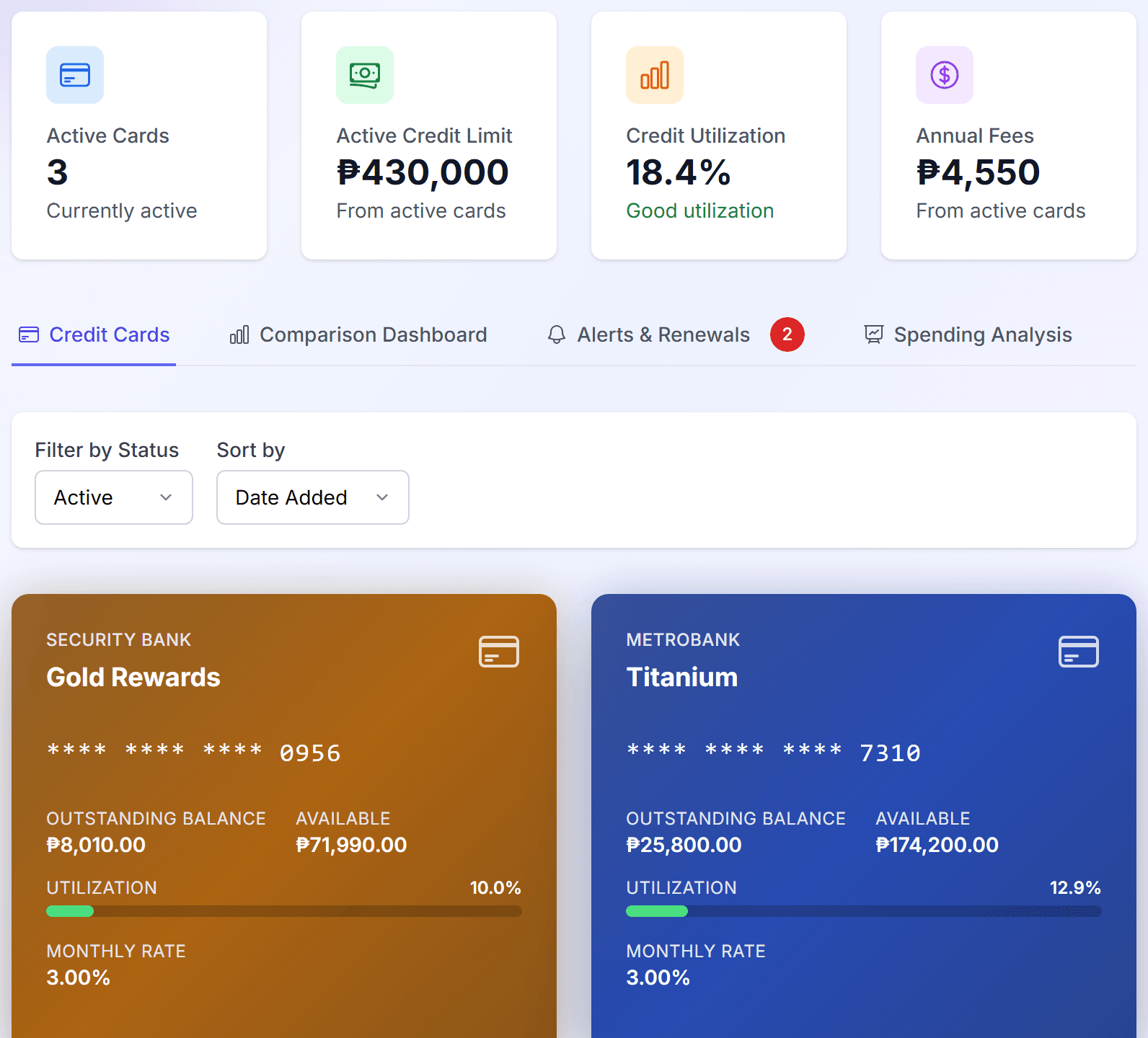This screenshot has height=1038, width=1148.
Task: Select the Metrobank Titanium card title
Action: [682, 678]
